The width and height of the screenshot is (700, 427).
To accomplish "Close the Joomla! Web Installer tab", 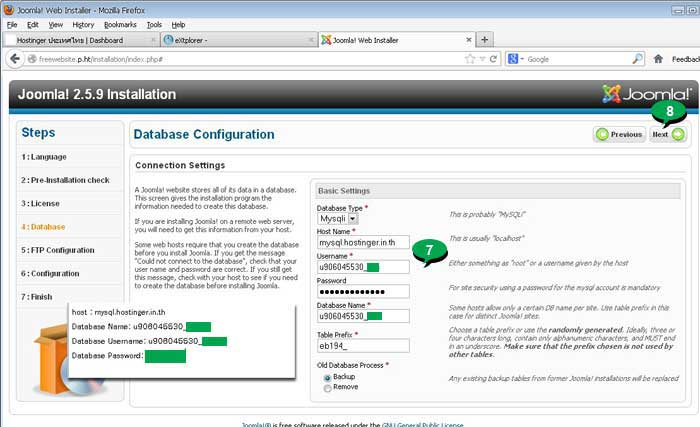I will (469, 40).
